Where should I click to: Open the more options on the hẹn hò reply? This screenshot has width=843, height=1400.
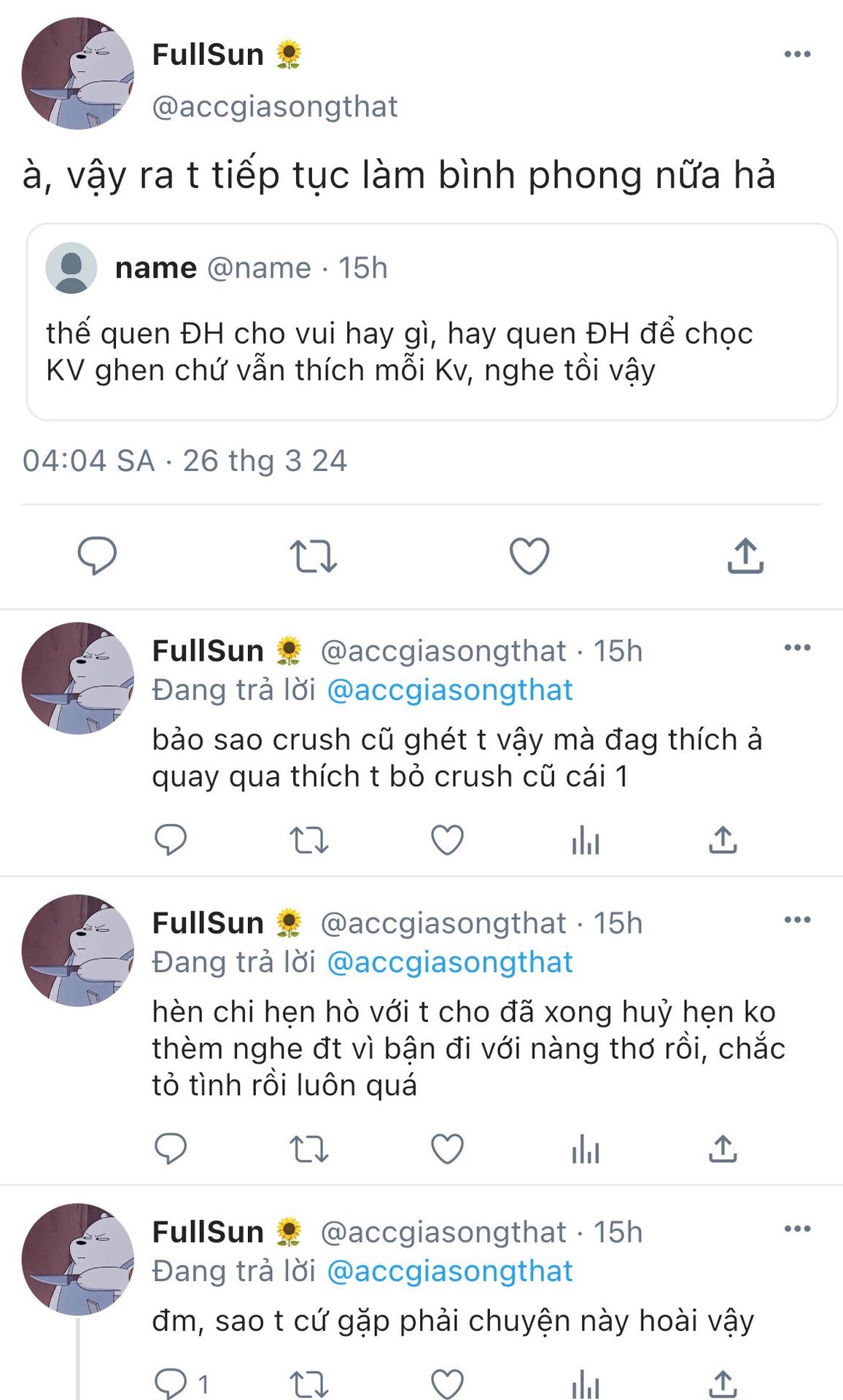click(797, 919)
